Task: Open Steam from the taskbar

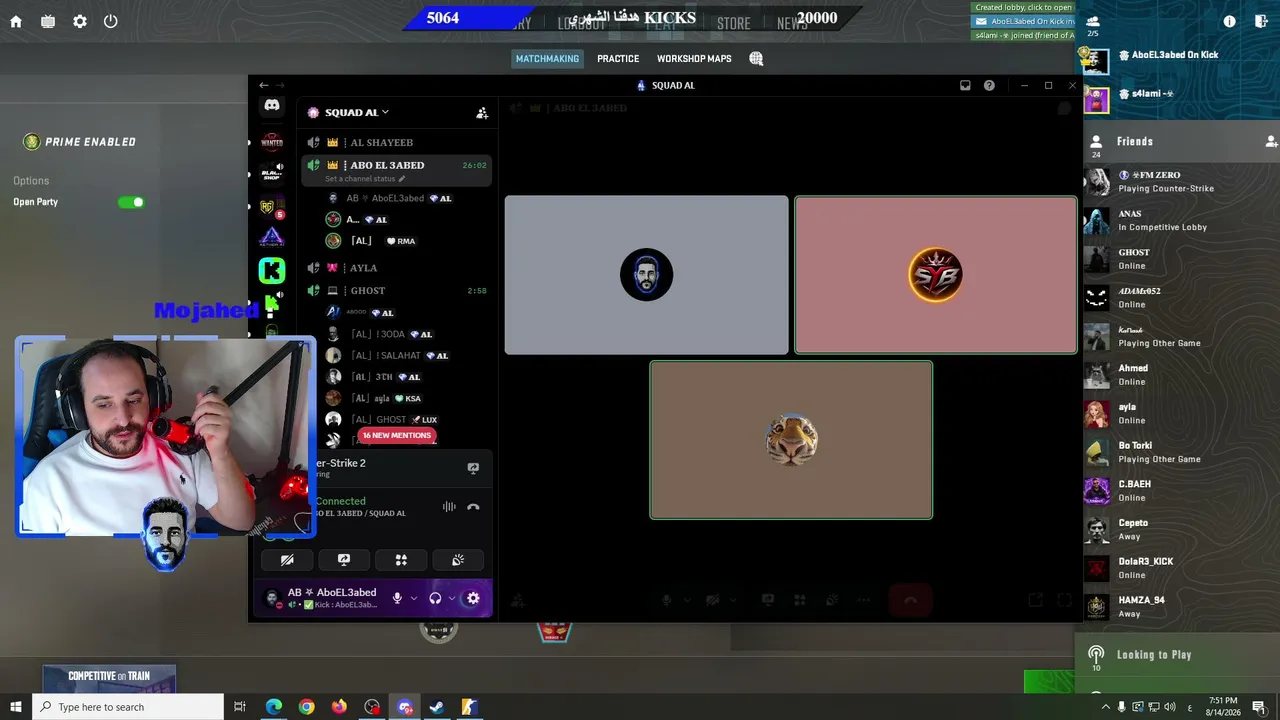Action: 437,707
